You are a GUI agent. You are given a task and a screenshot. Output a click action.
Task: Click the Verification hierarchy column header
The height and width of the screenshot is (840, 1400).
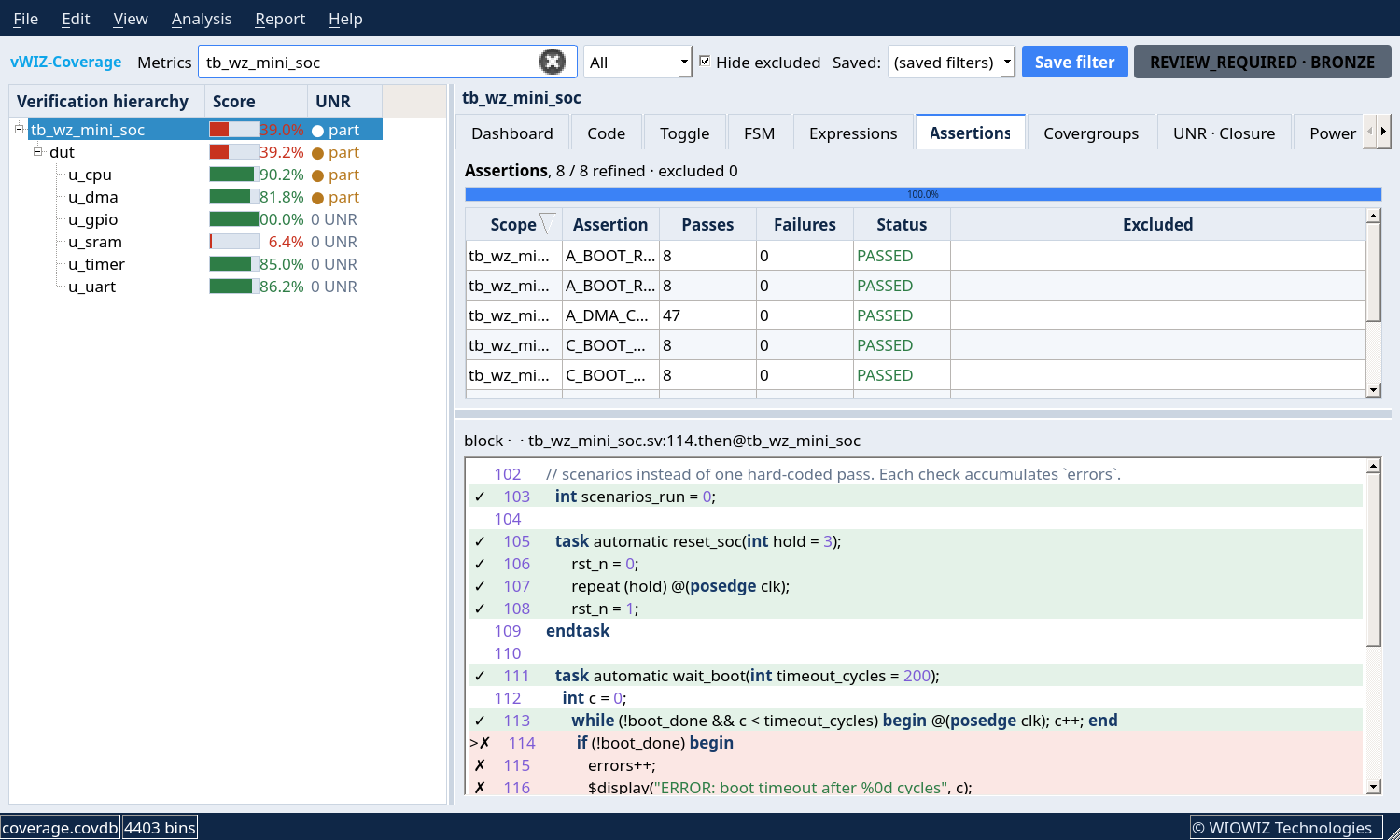coord(106,101)
